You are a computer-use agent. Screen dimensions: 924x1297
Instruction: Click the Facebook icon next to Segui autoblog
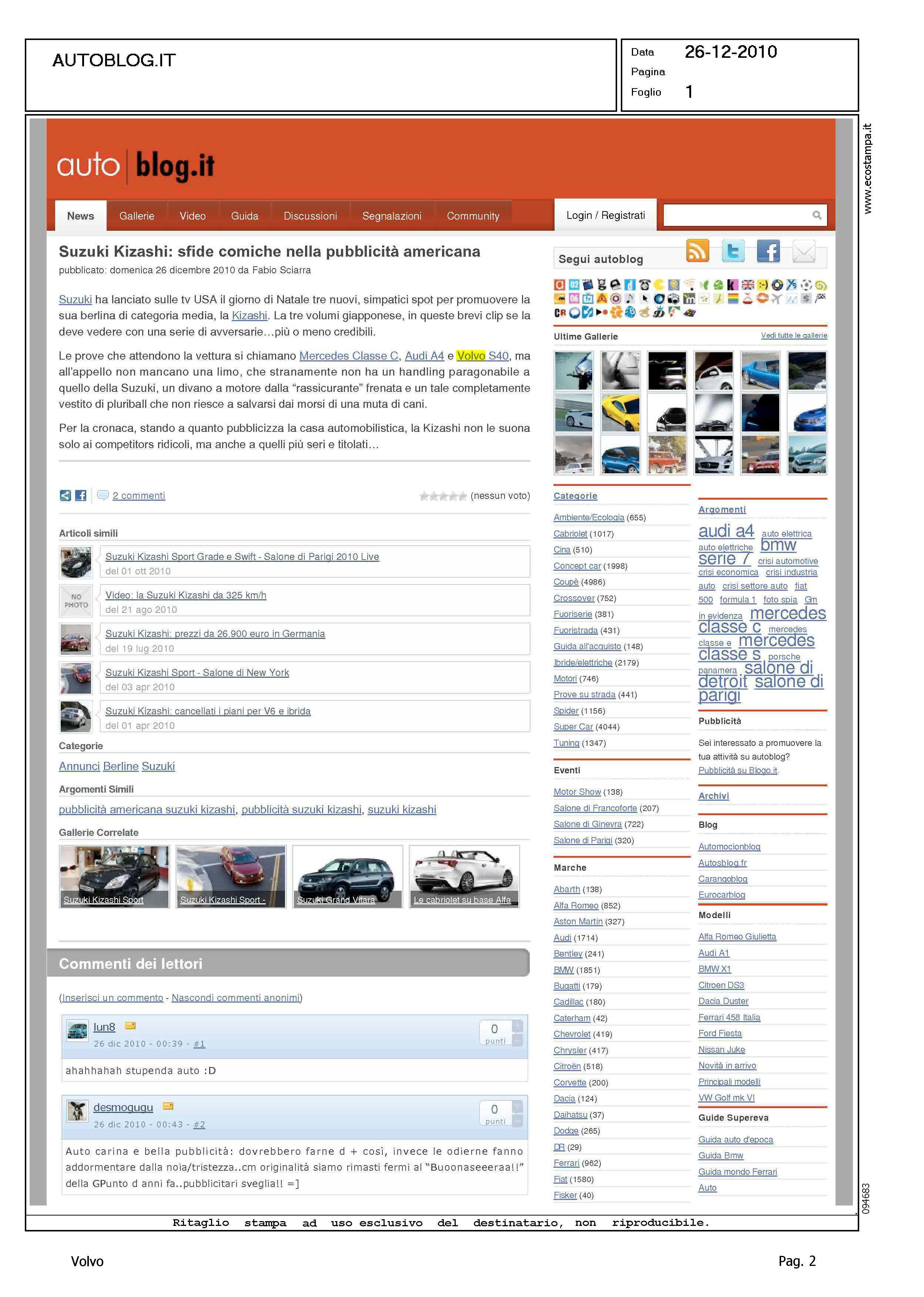768,251
